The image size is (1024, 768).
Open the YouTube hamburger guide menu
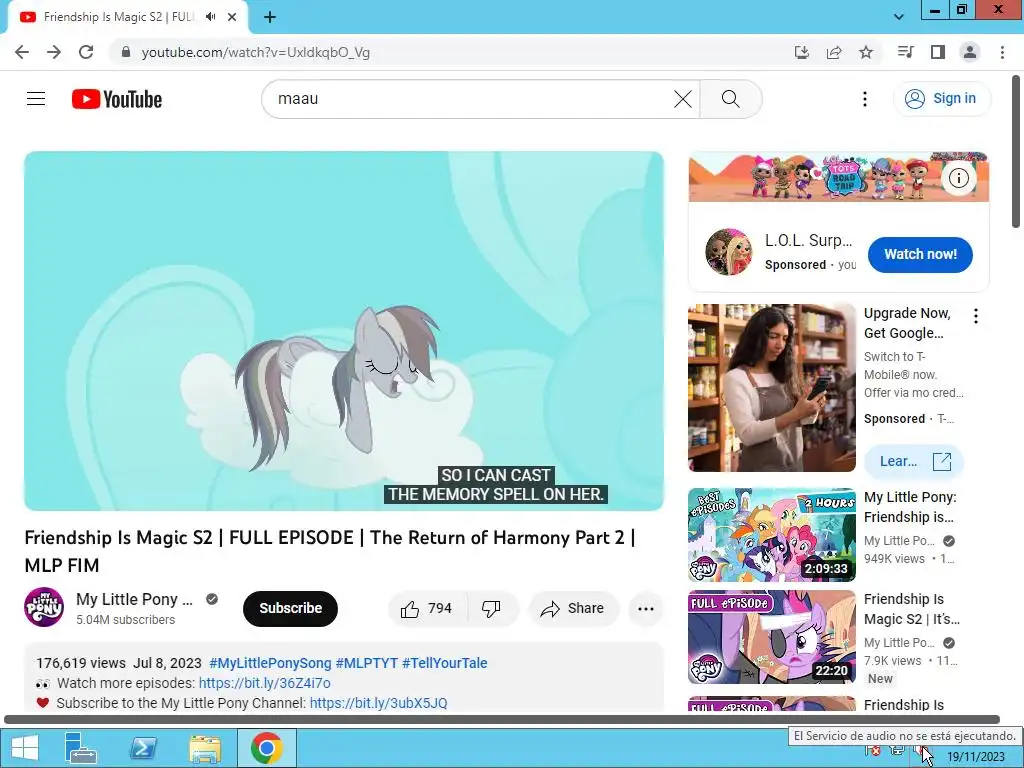tap(36, 99)
